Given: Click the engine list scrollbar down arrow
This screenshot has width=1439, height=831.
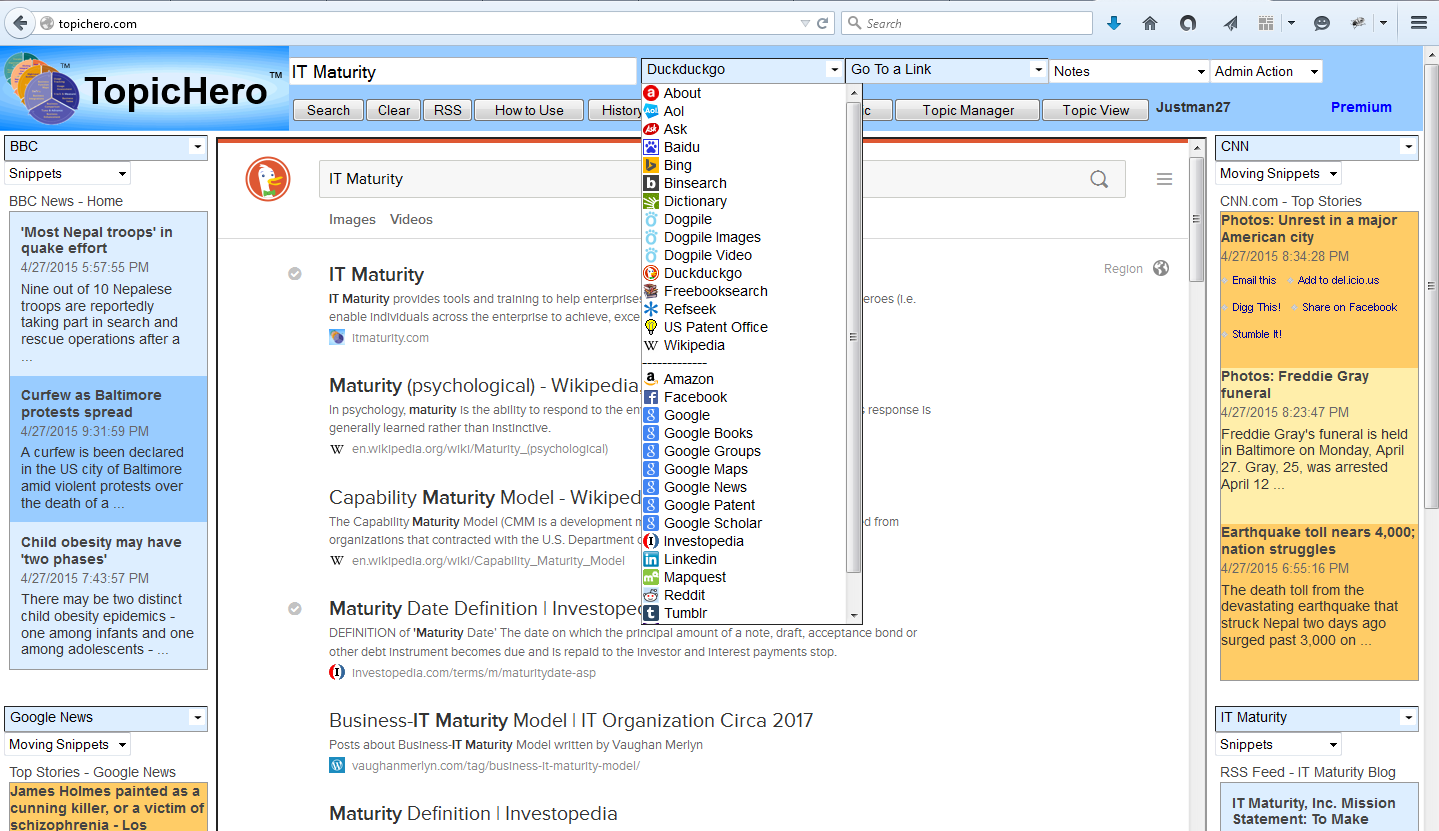Looking at the screenshot, I should 854,615.
